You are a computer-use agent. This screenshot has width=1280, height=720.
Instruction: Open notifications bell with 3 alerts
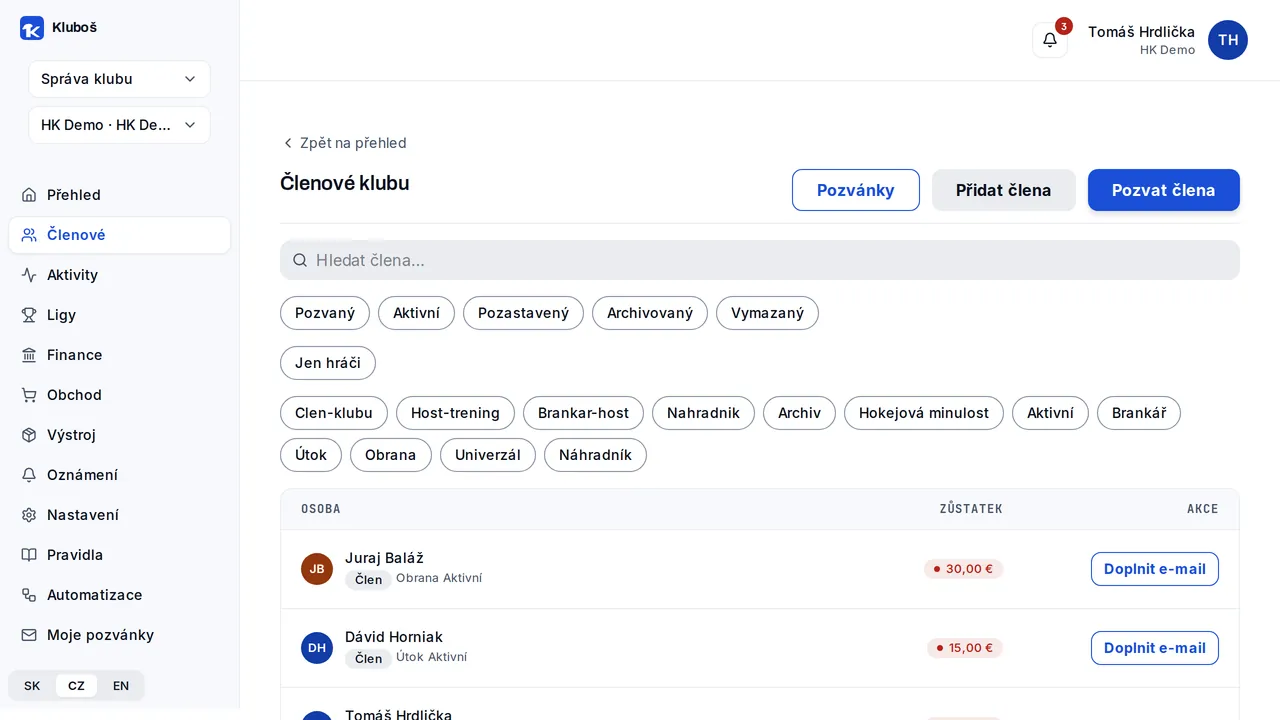[1050, 40]
